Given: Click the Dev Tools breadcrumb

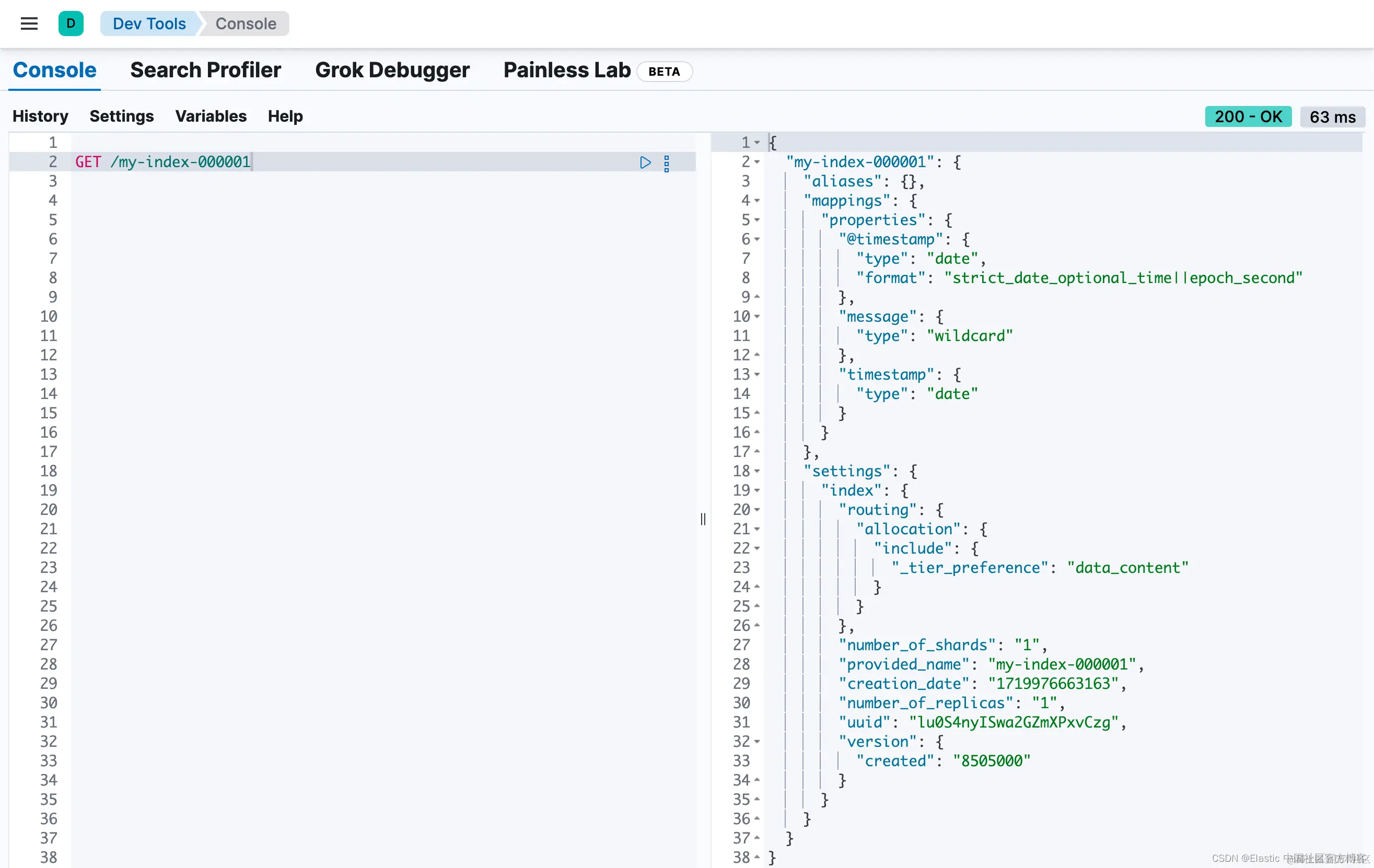Looking at the screenshot, I should [x=149, y=24].
